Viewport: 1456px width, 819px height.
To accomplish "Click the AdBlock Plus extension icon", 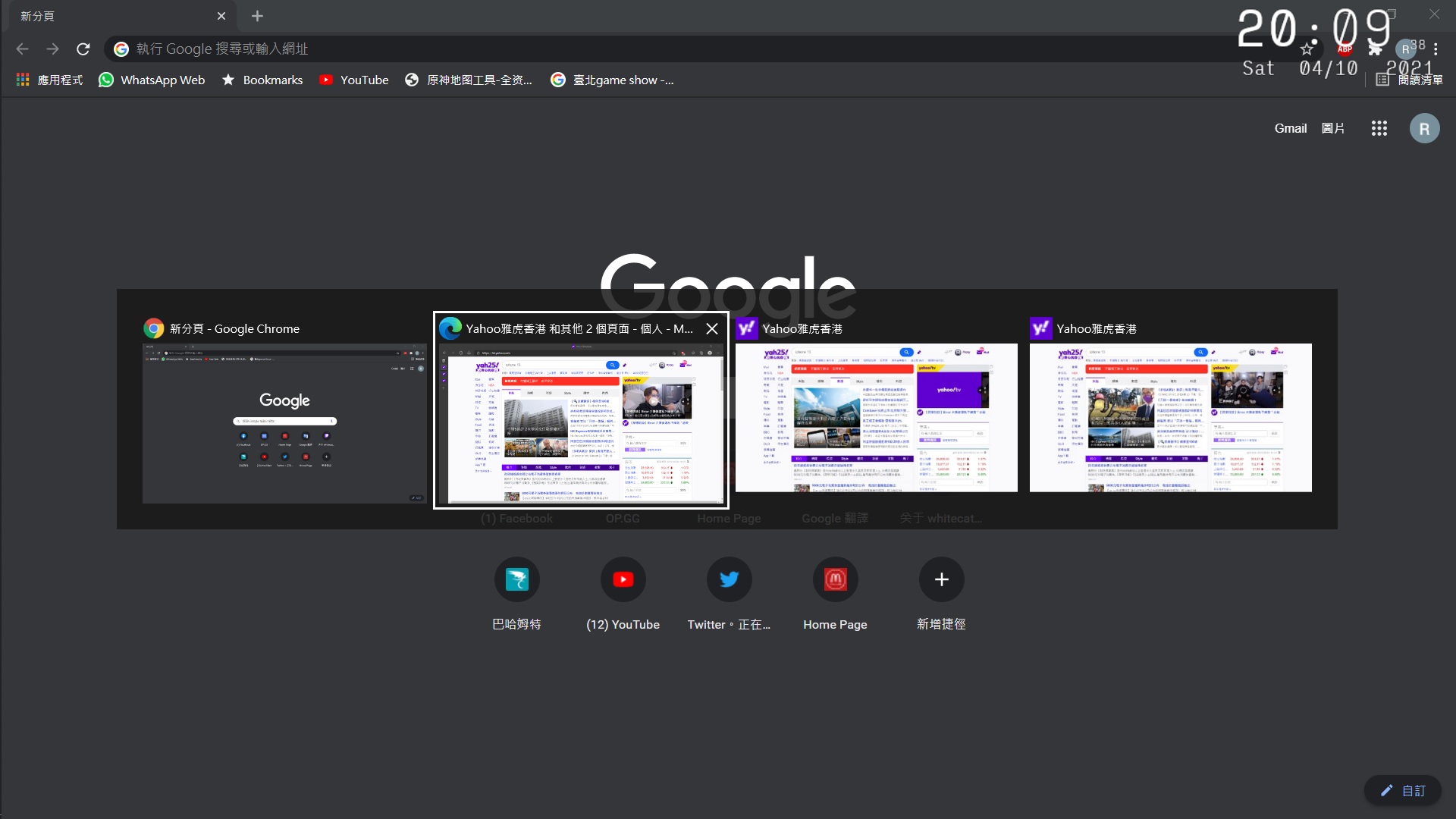I will 1345,49.
